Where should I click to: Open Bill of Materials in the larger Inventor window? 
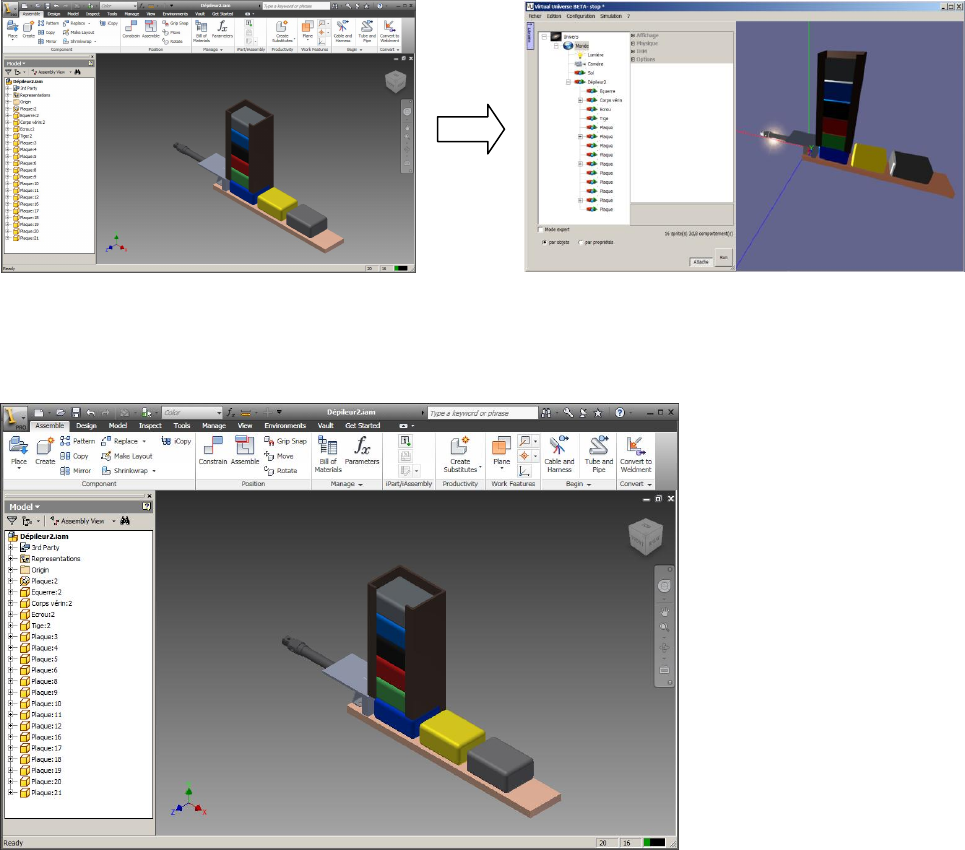coord(328,454)
